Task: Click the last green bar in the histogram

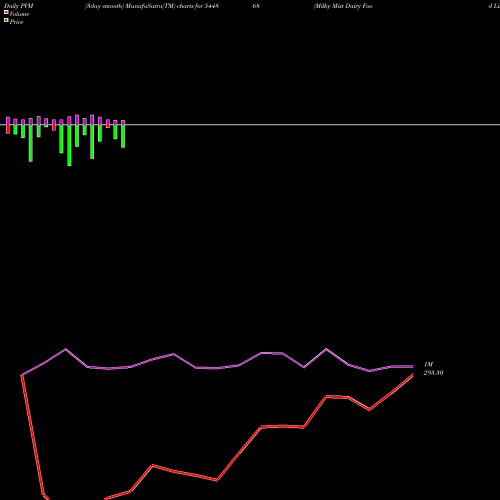Action: (123, 136)
